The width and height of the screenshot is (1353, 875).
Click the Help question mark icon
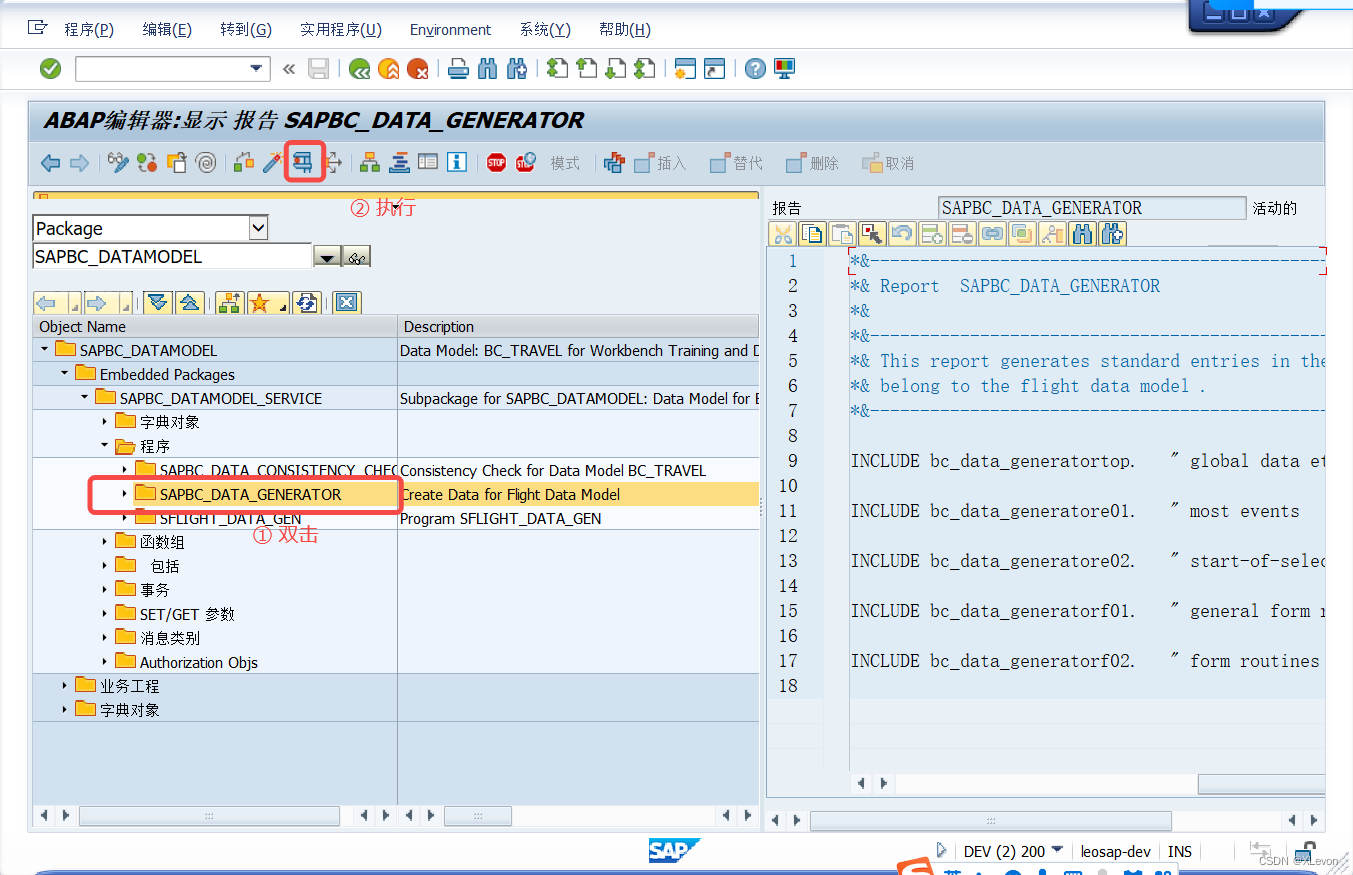(756, 69)
